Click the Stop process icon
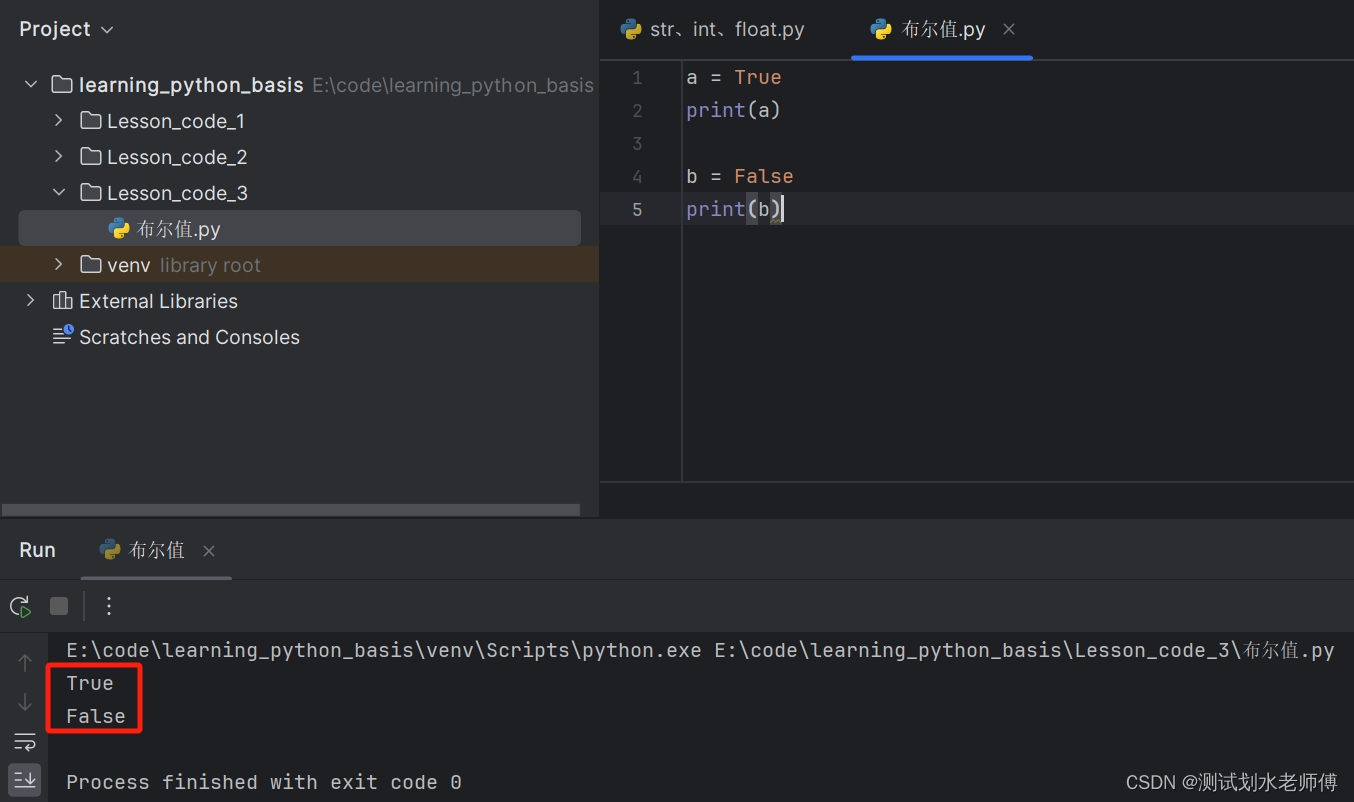 coord(59,606)
